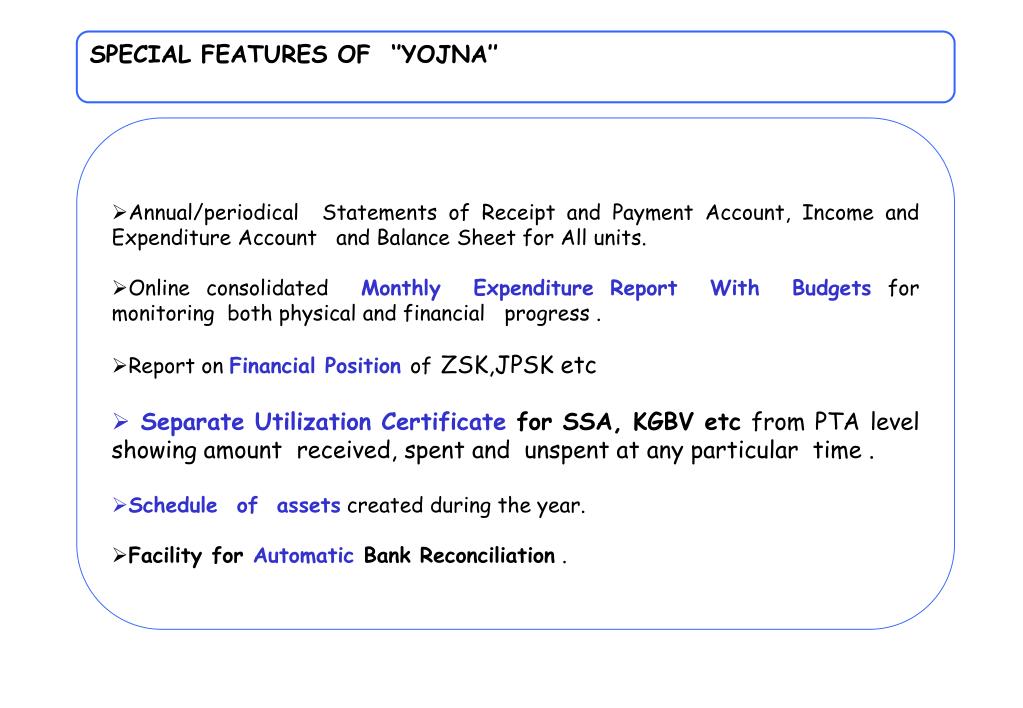Click the blue text 'Monthly'

401,289
